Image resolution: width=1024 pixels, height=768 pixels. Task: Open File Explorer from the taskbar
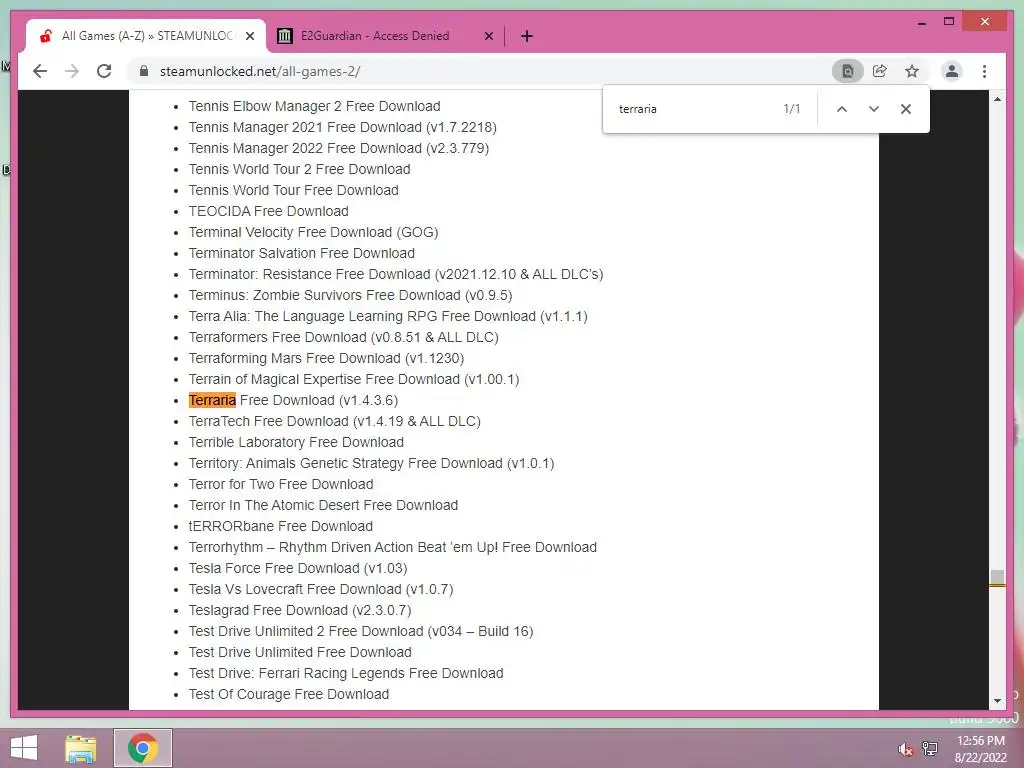pyautogui.click(x=81, y=748)
